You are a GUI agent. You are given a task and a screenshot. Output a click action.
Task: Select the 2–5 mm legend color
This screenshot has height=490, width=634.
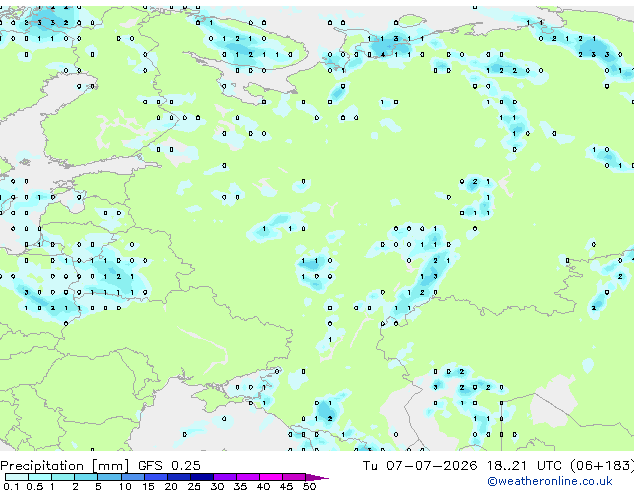pos(86,477)
